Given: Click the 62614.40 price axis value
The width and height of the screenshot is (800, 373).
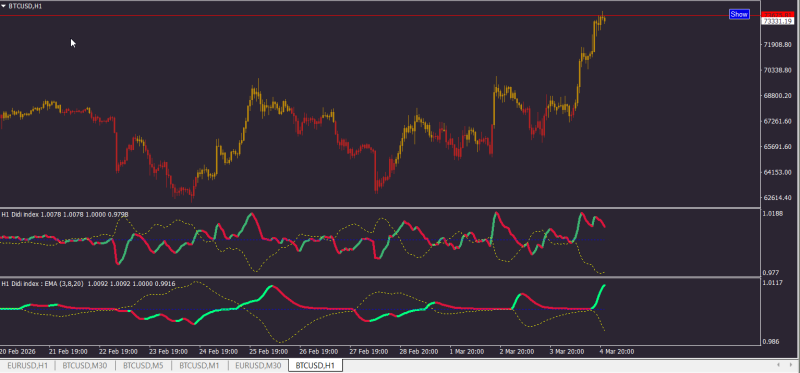Looking at the screenshot, I should coord(777,198).
